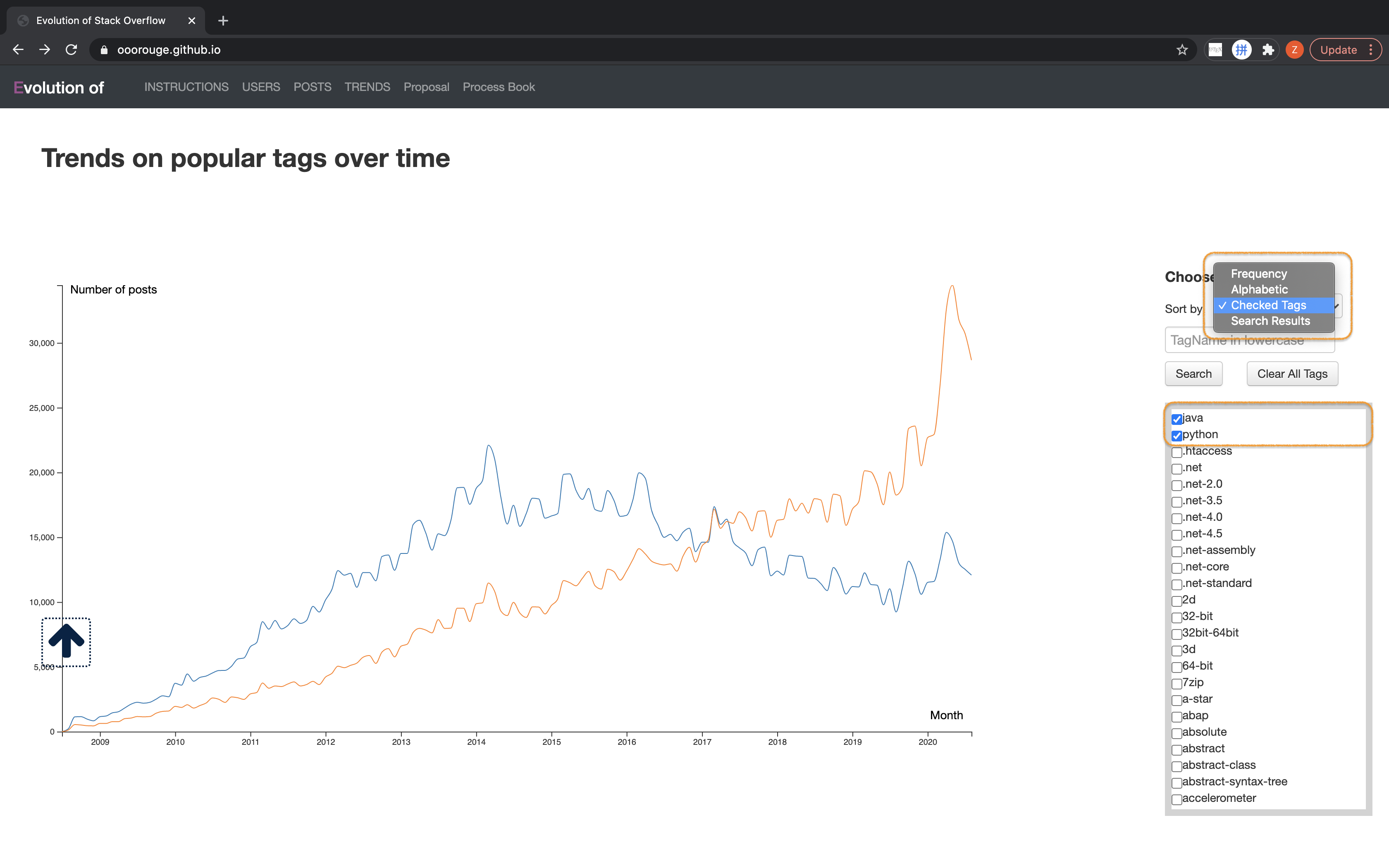Click the Trends on popular tags heading
The image size is (1389, 868).
(246, 158)
